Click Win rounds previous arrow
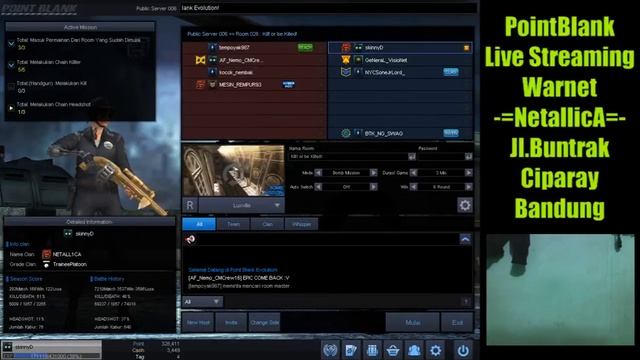 [x=413, y=187]
